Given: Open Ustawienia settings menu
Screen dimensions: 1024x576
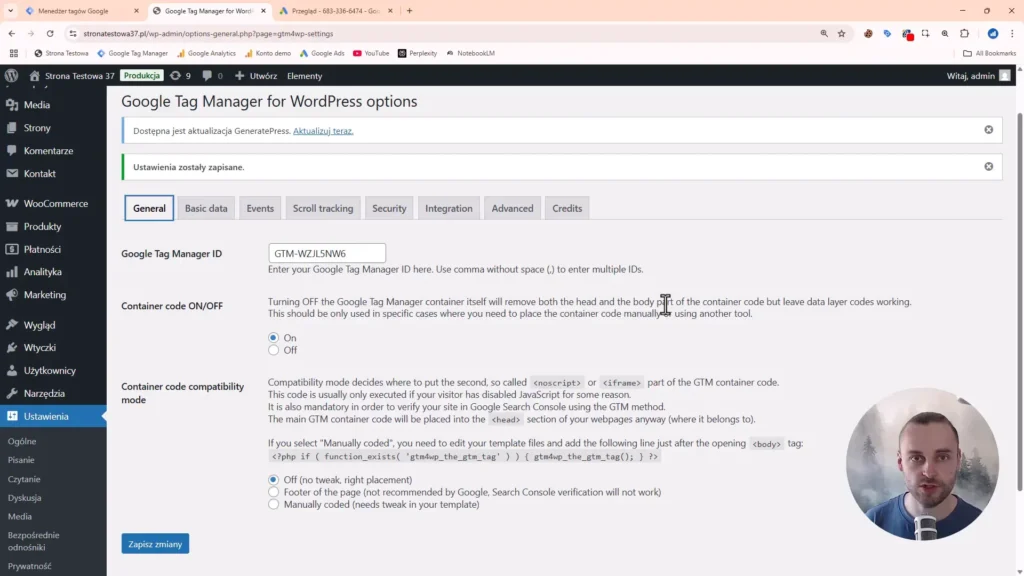Looking at the screenshot, I should tap(53, 416).
